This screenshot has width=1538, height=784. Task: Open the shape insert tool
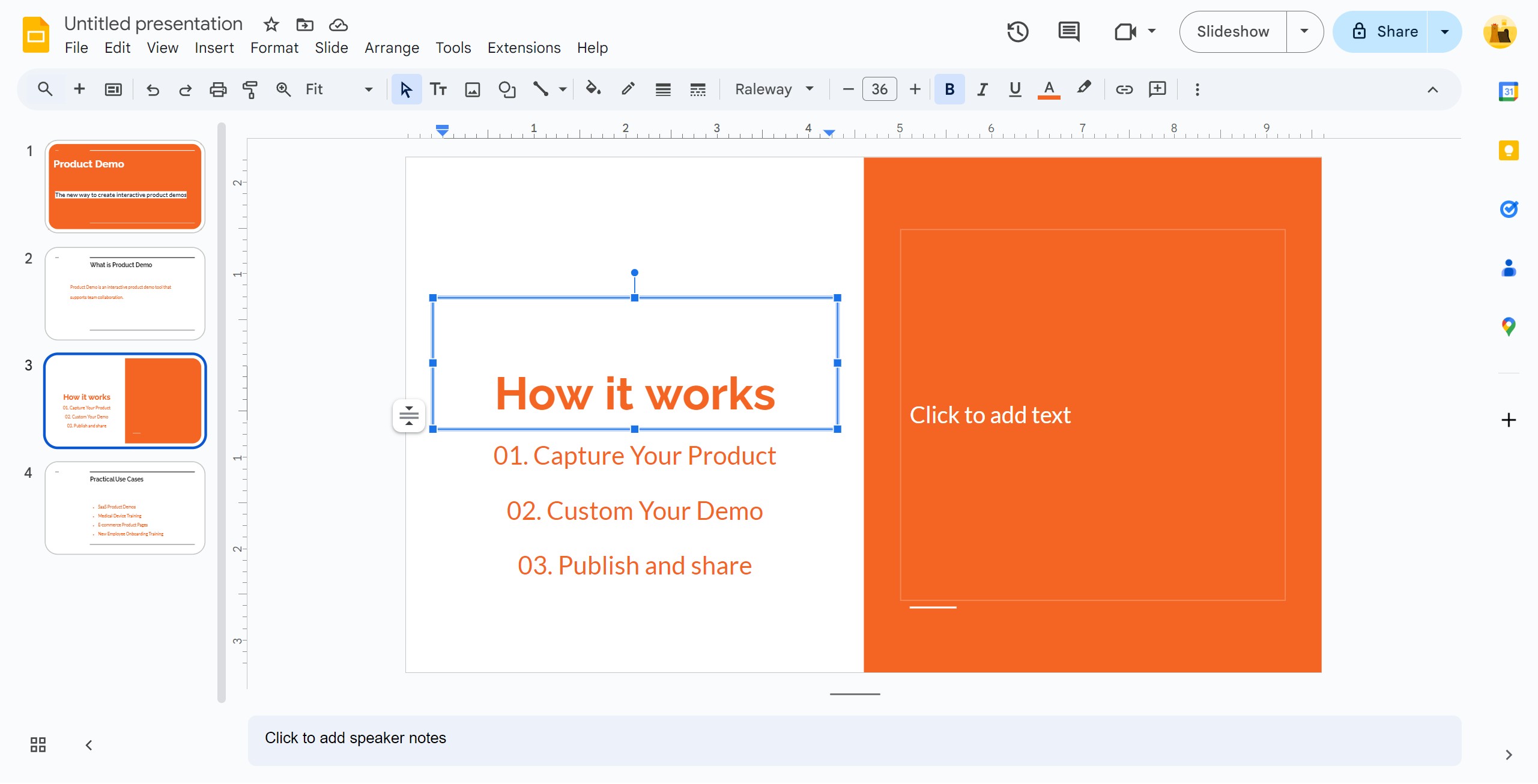(x=507, y=89)
